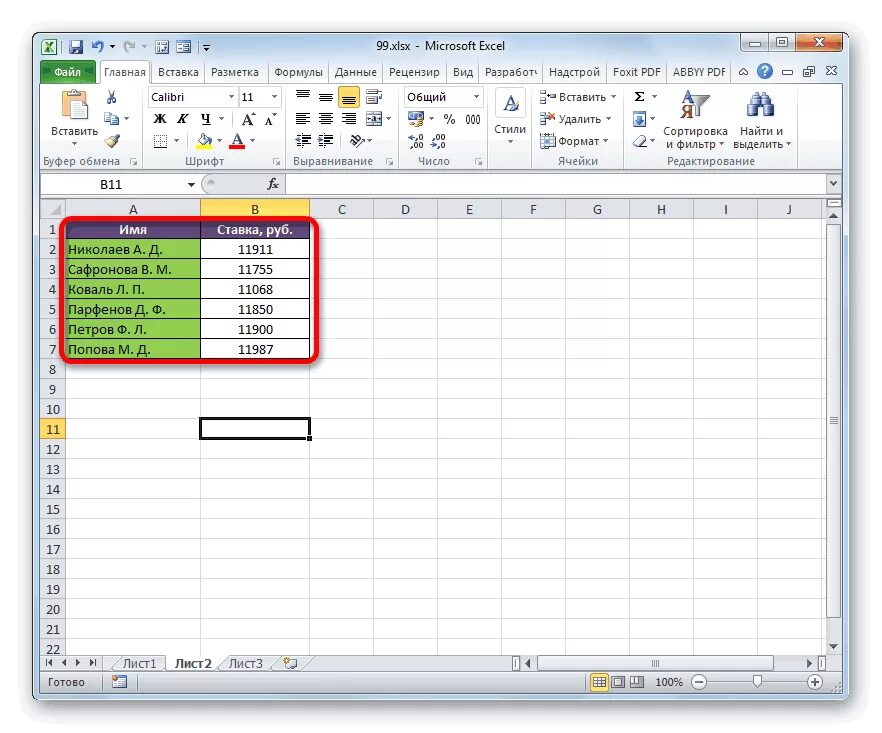Switch to the Вид ribbon tab

[x=463, y=72]
